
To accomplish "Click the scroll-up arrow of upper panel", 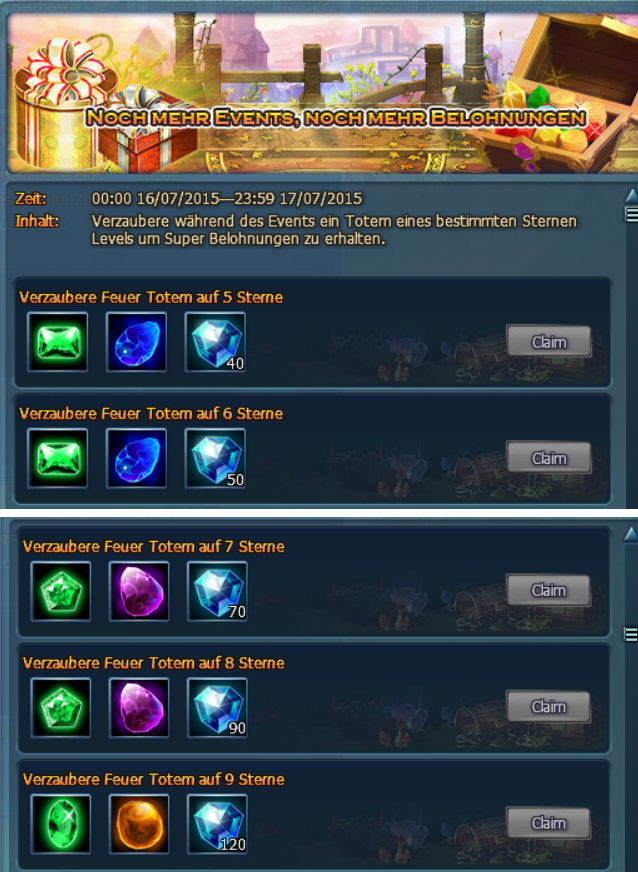I will tap(631, 195).
